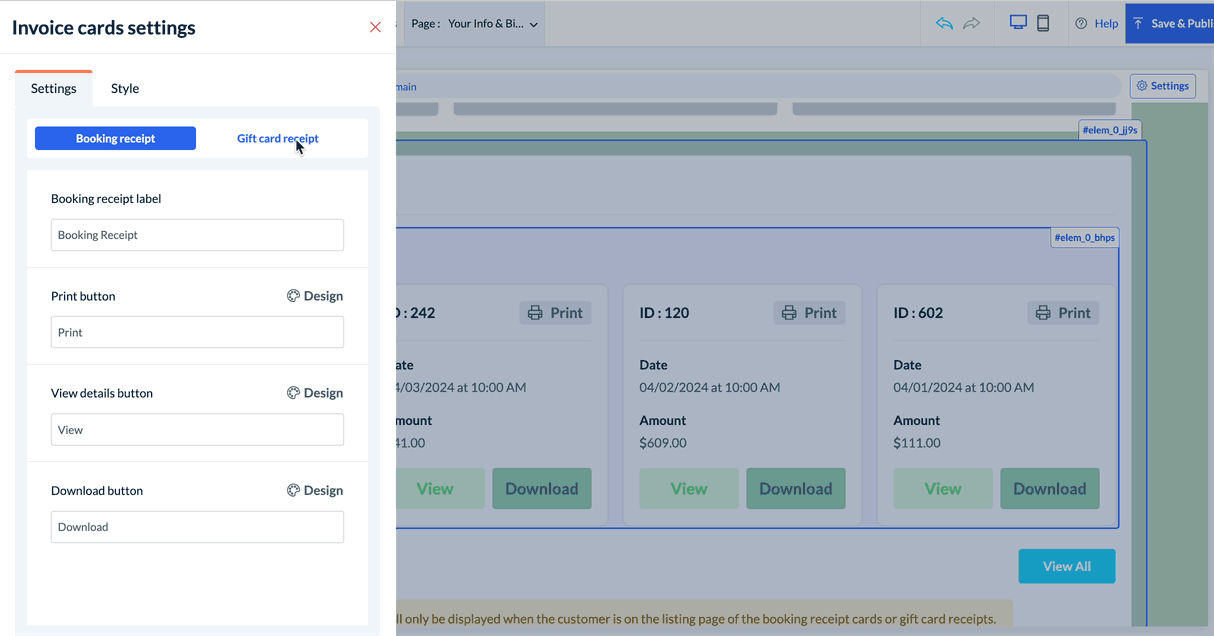Click the date 04/02/2024 at 10:00 AM
Screen dimensions: 1214x636
(x=710, y=387)
